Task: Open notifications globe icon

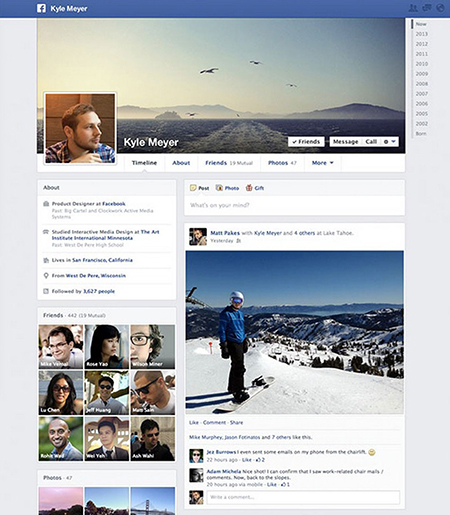Action: click(x=440, y=8)
